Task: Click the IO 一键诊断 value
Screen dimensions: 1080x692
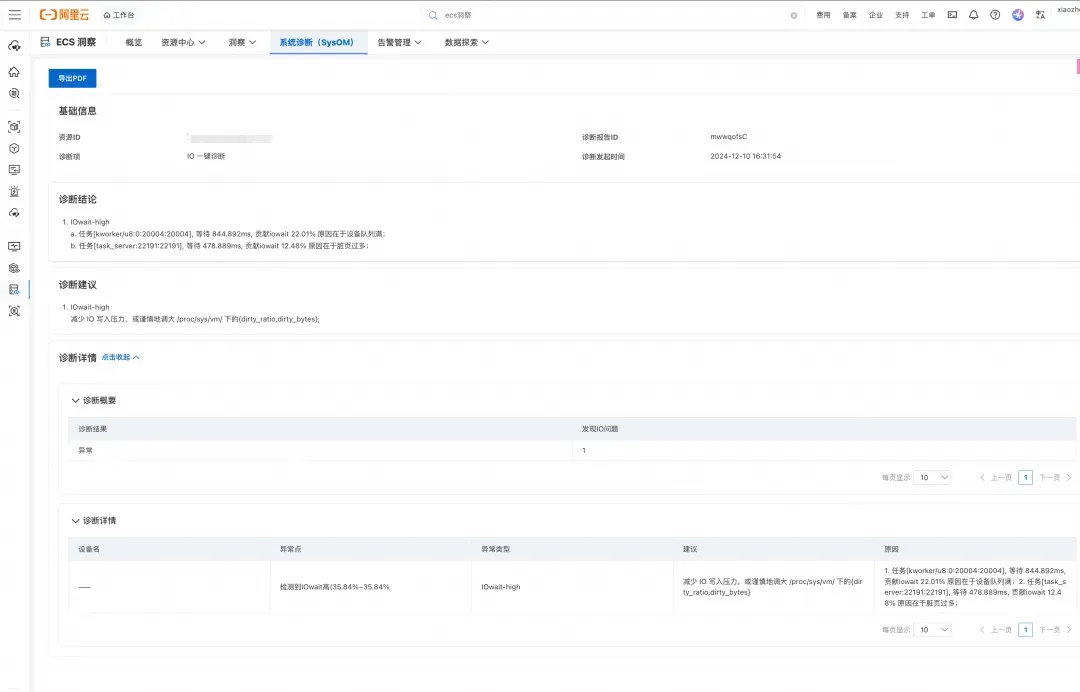Action: pyautogui.click(x=206, y=156)
